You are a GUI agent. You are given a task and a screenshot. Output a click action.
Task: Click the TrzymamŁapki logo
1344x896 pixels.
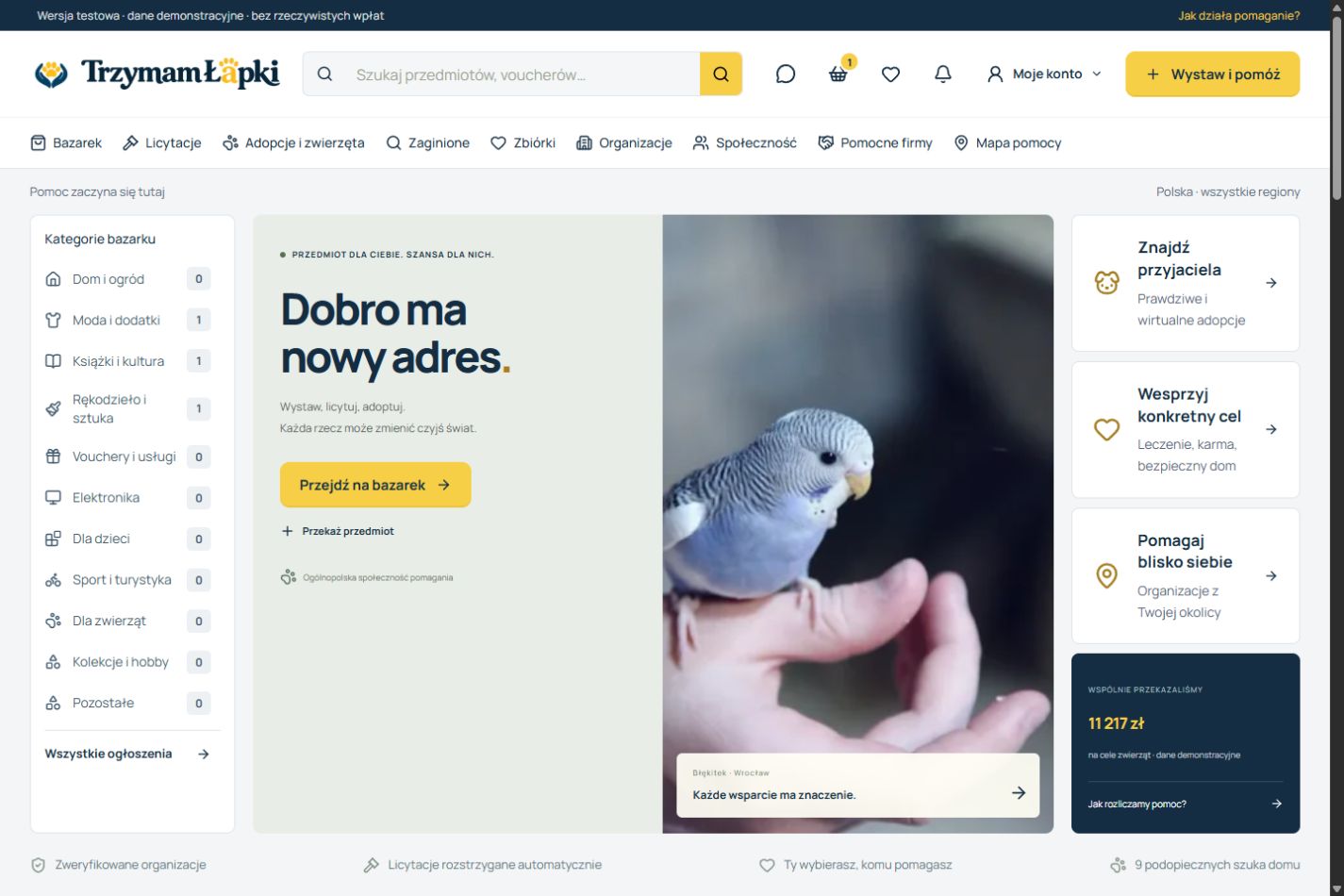pyautogui.click(x=157, y=74)
